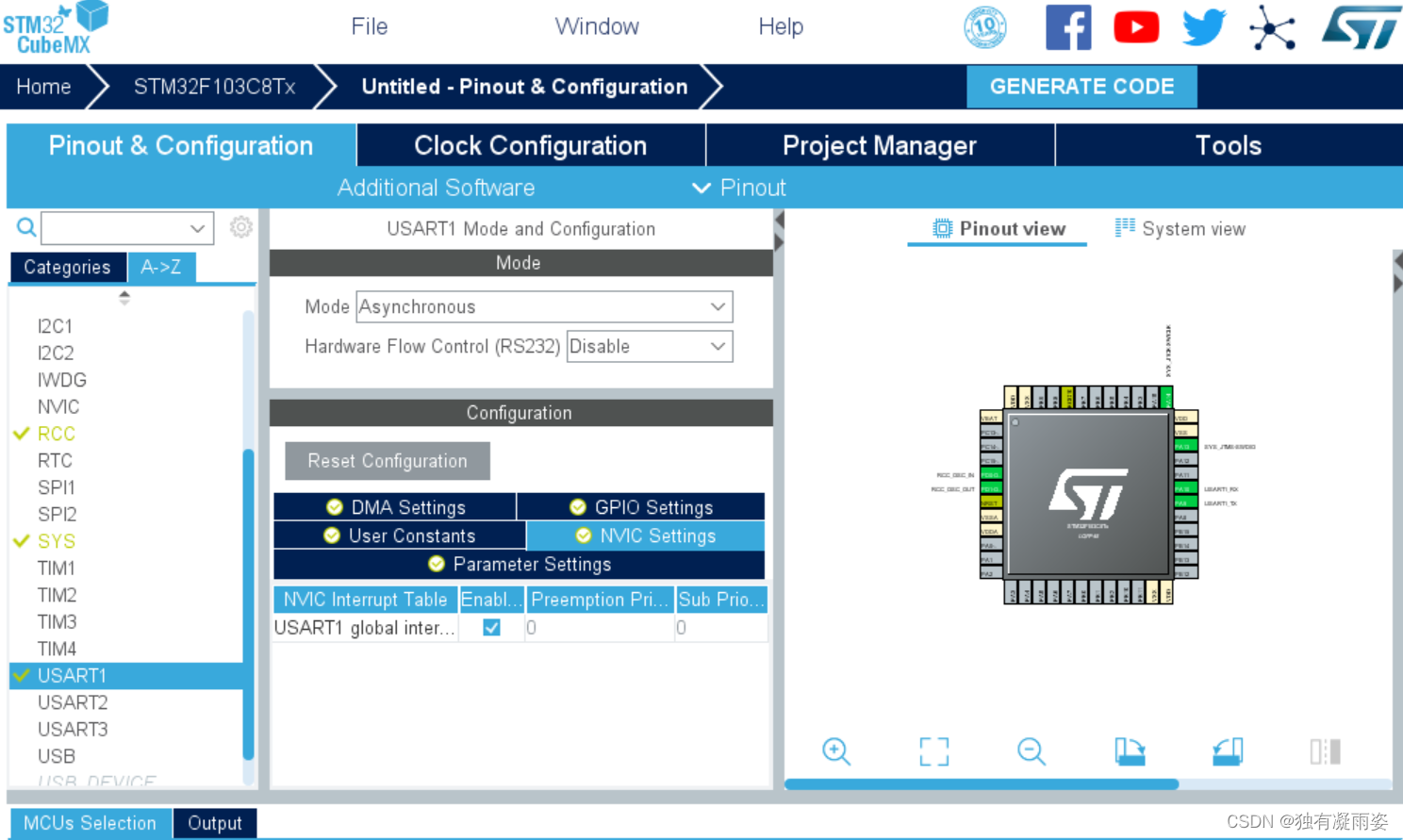Switch to Clock Configuration tab
Screen dimensions: 1403x840
tap(531, 145)
